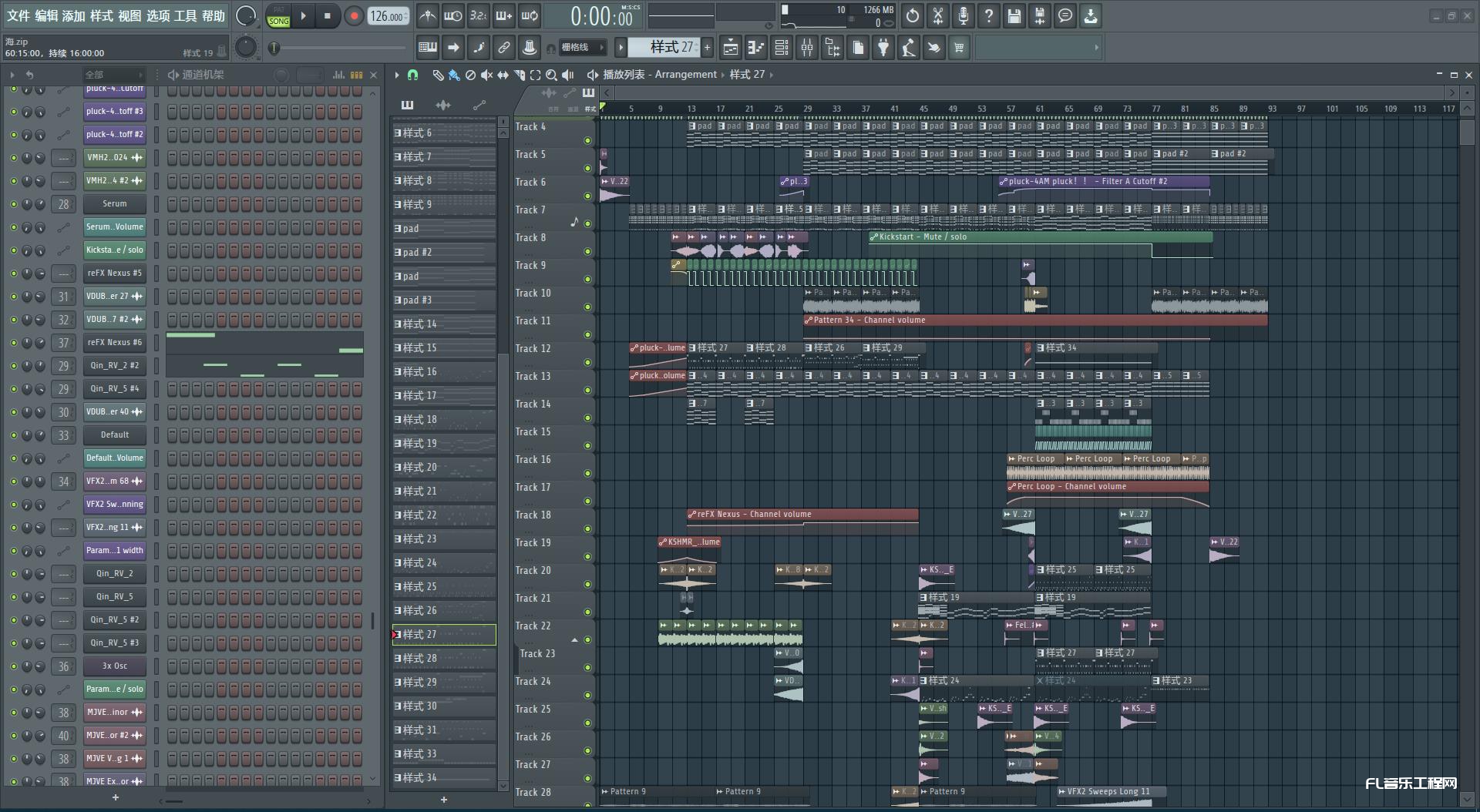Click the 3x Osc channel button
Viewport: 1480px width, 812px height.
tap(115, 666)
